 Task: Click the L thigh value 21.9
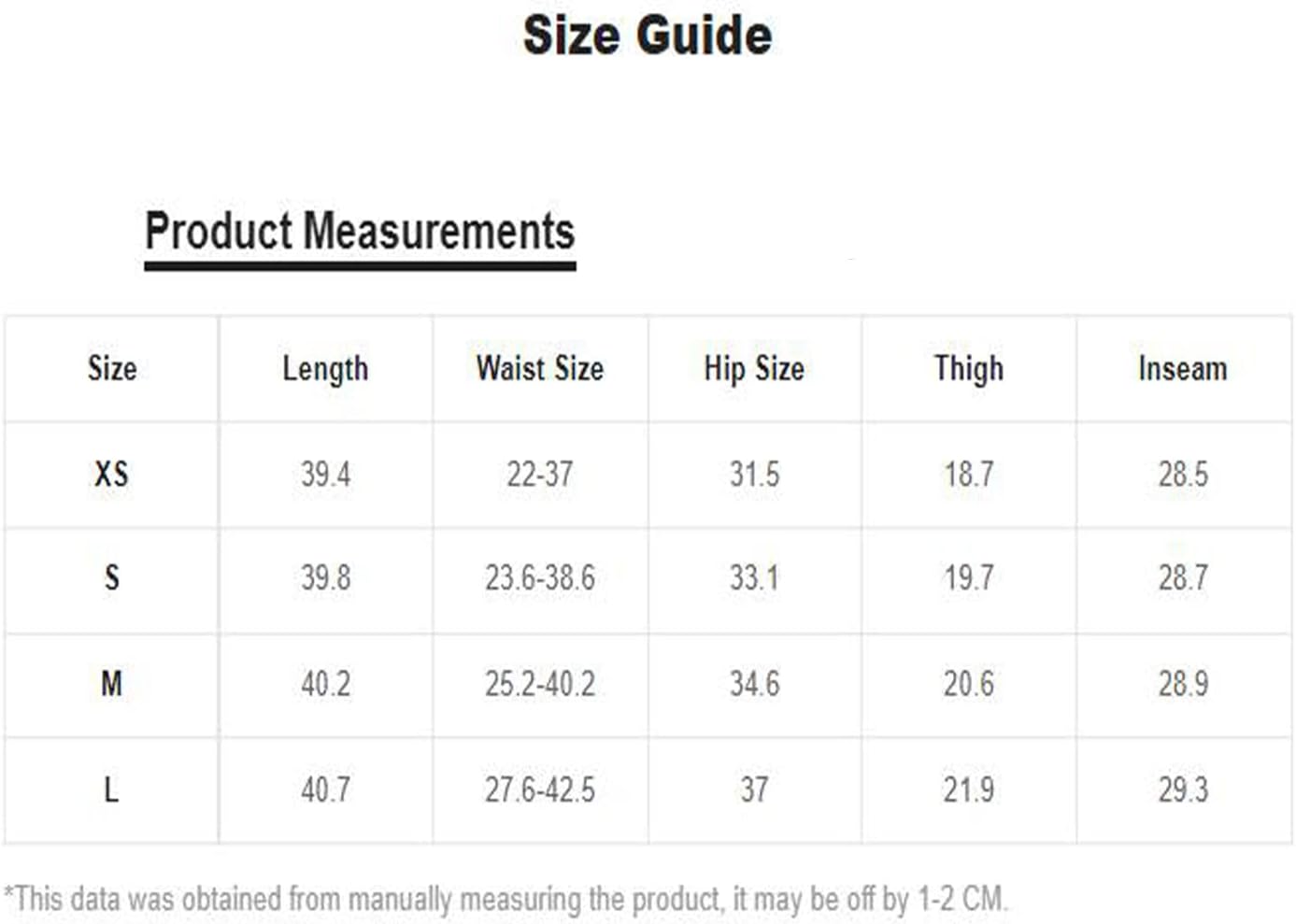coord(969,789)
